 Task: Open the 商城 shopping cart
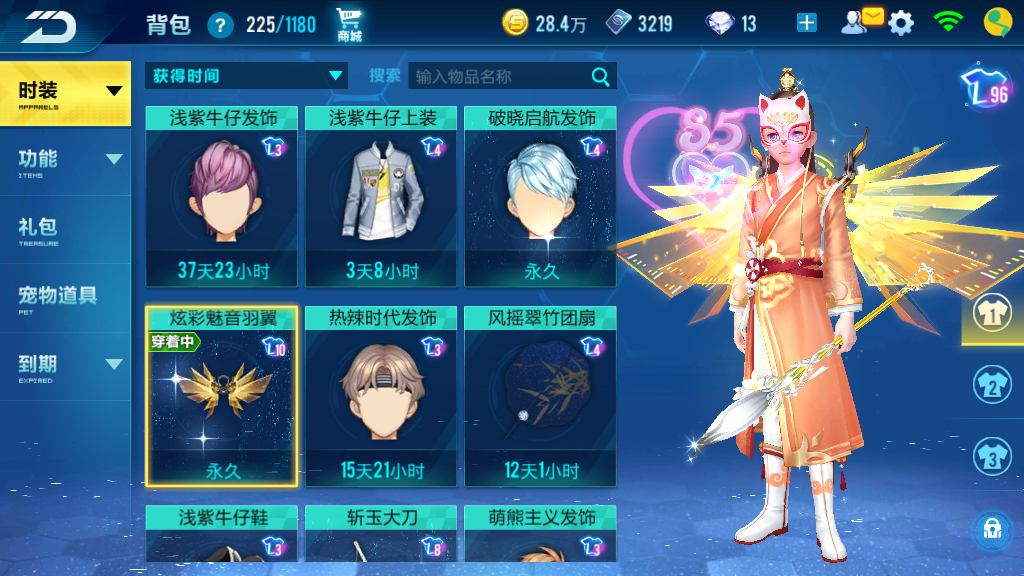[349, 25]
